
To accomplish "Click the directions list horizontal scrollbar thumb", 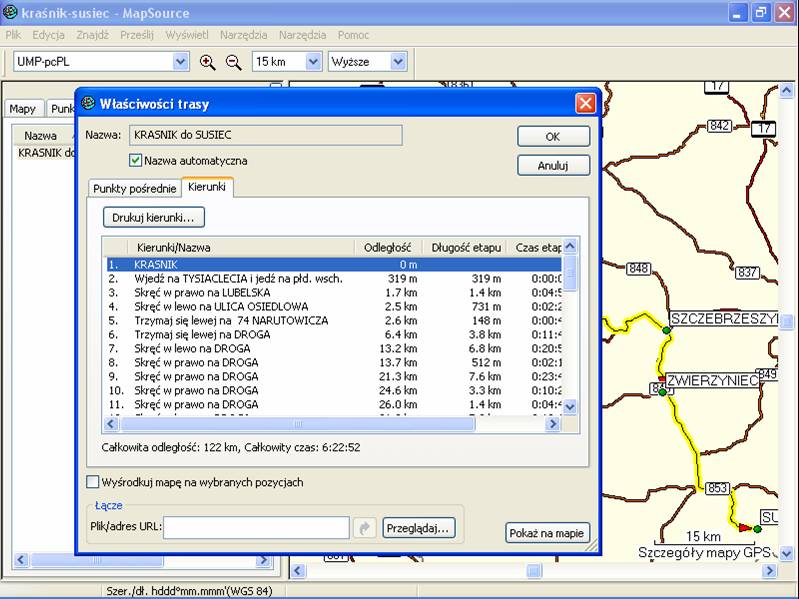I will [298, 423].
